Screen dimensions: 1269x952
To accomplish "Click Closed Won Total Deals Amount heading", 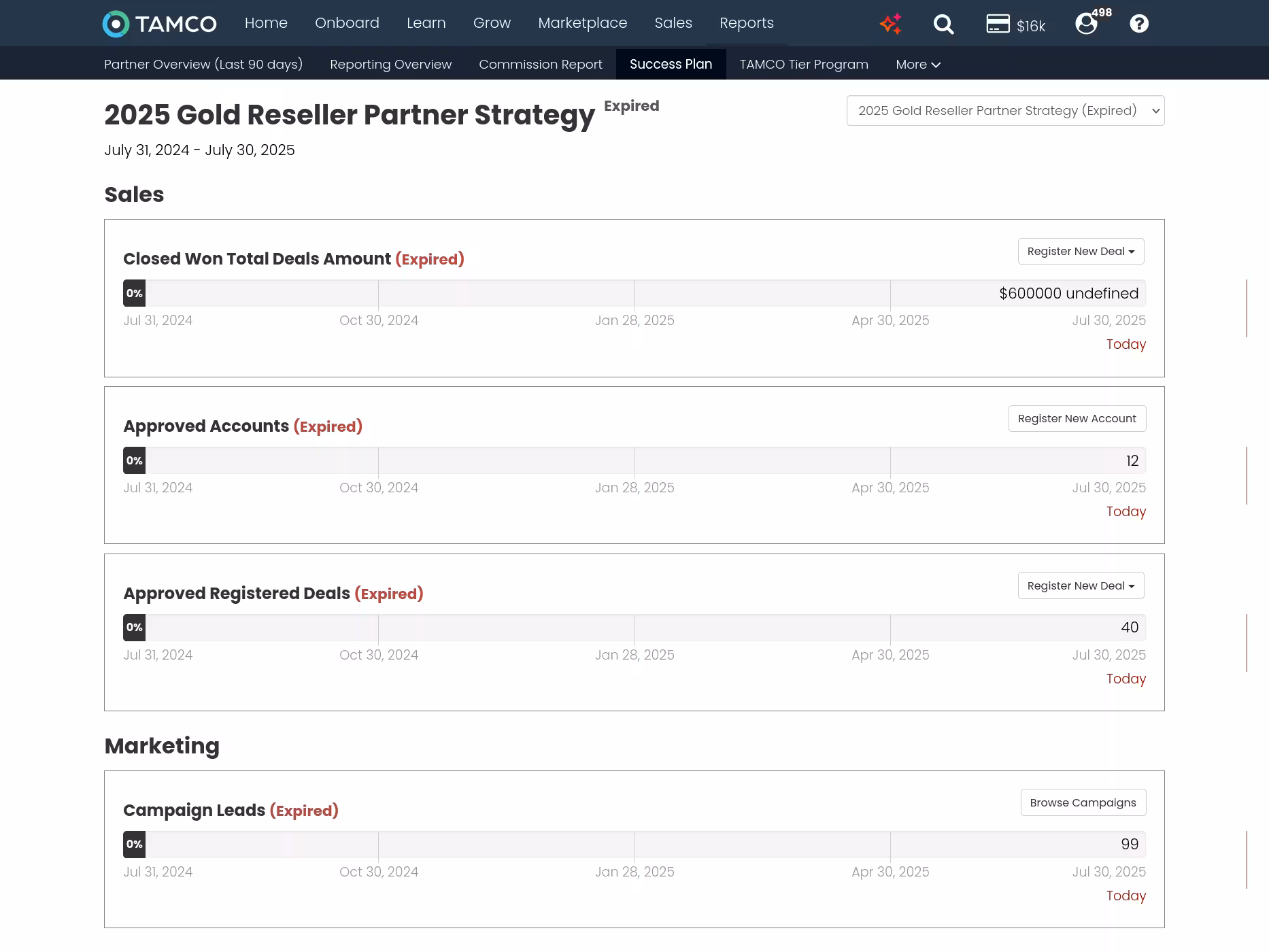I will (257, 259).
